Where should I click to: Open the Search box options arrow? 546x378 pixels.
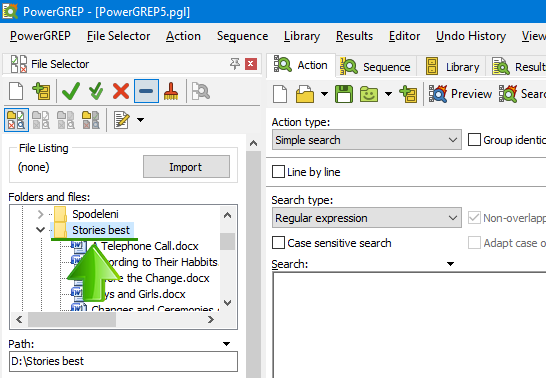click(x=450, y=264)
